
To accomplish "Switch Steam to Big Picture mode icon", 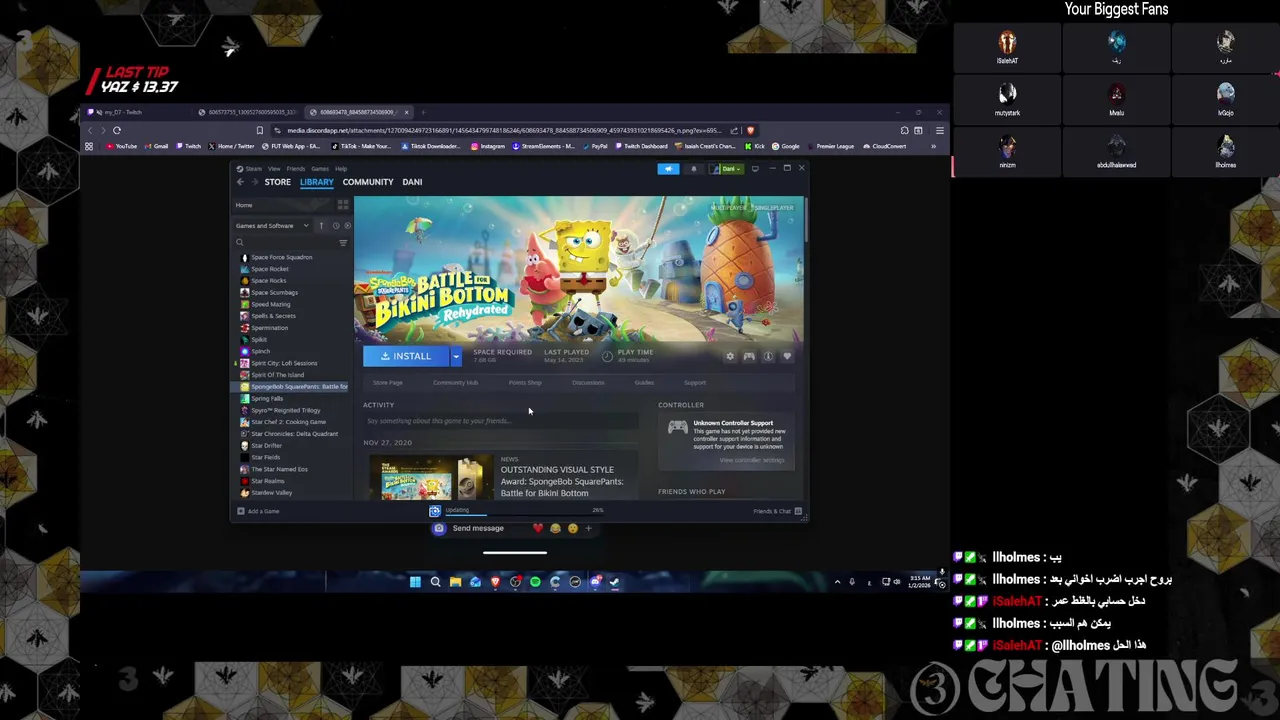I will coord(755,169).
